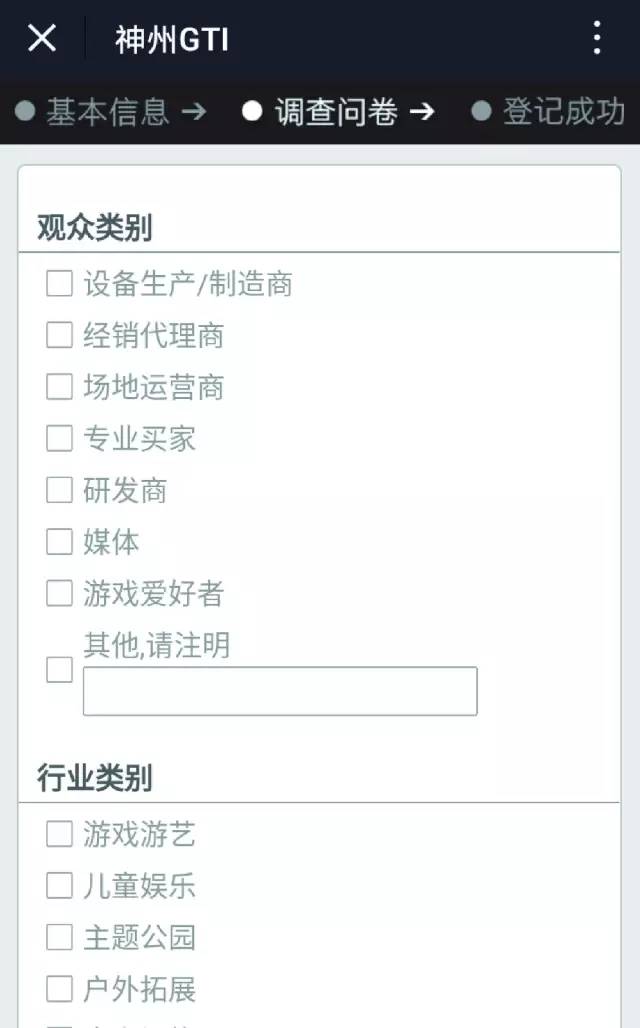Mark the 研发商 checkbox

(x=59, y=490)
